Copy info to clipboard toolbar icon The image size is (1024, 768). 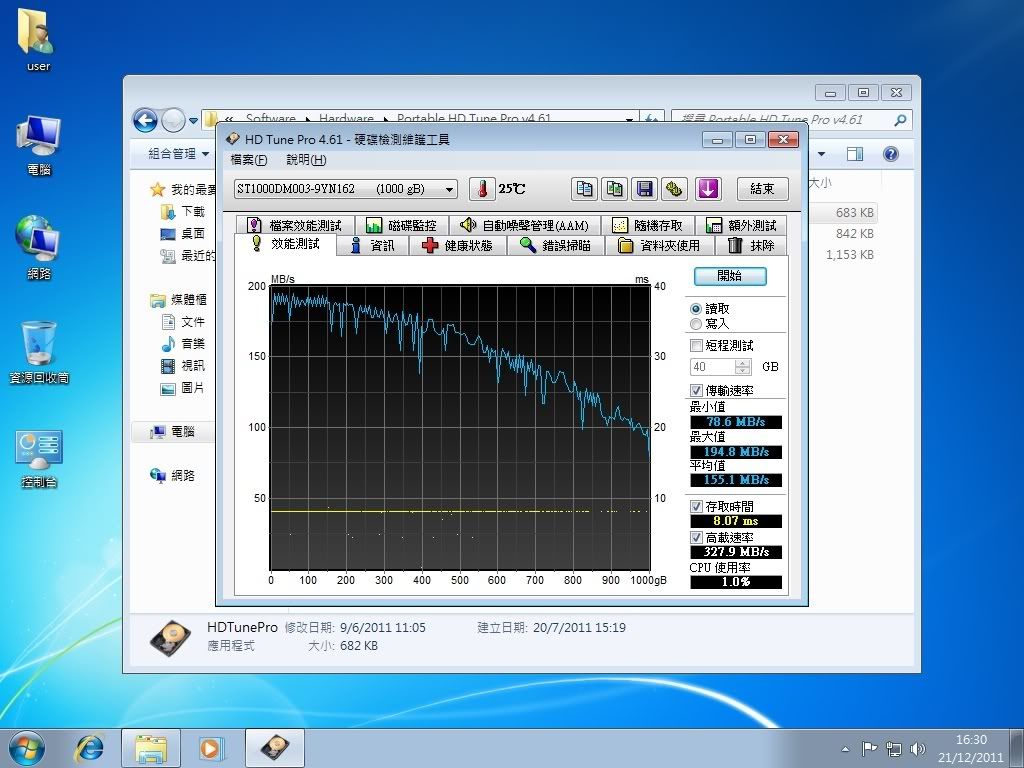[x=584, y=189]
